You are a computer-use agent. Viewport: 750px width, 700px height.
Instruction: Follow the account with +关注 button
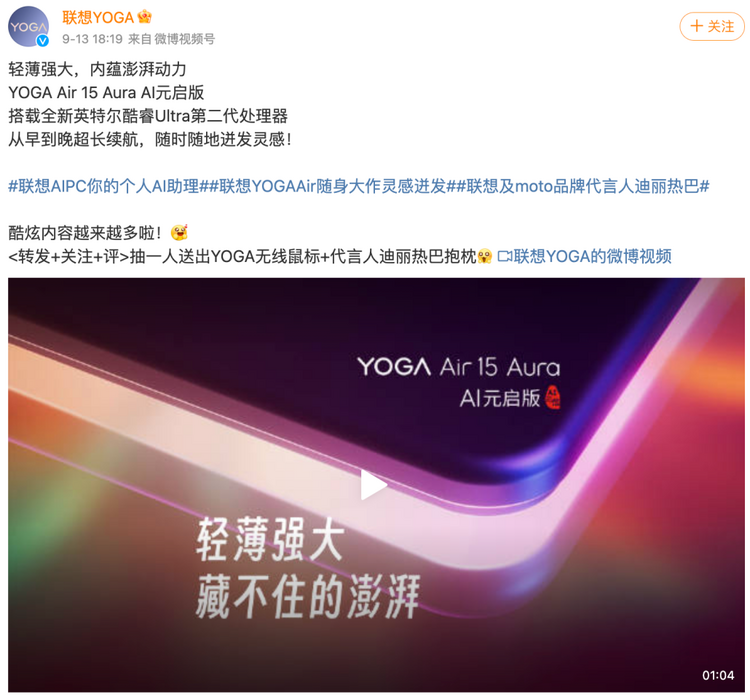coord(712,26)
